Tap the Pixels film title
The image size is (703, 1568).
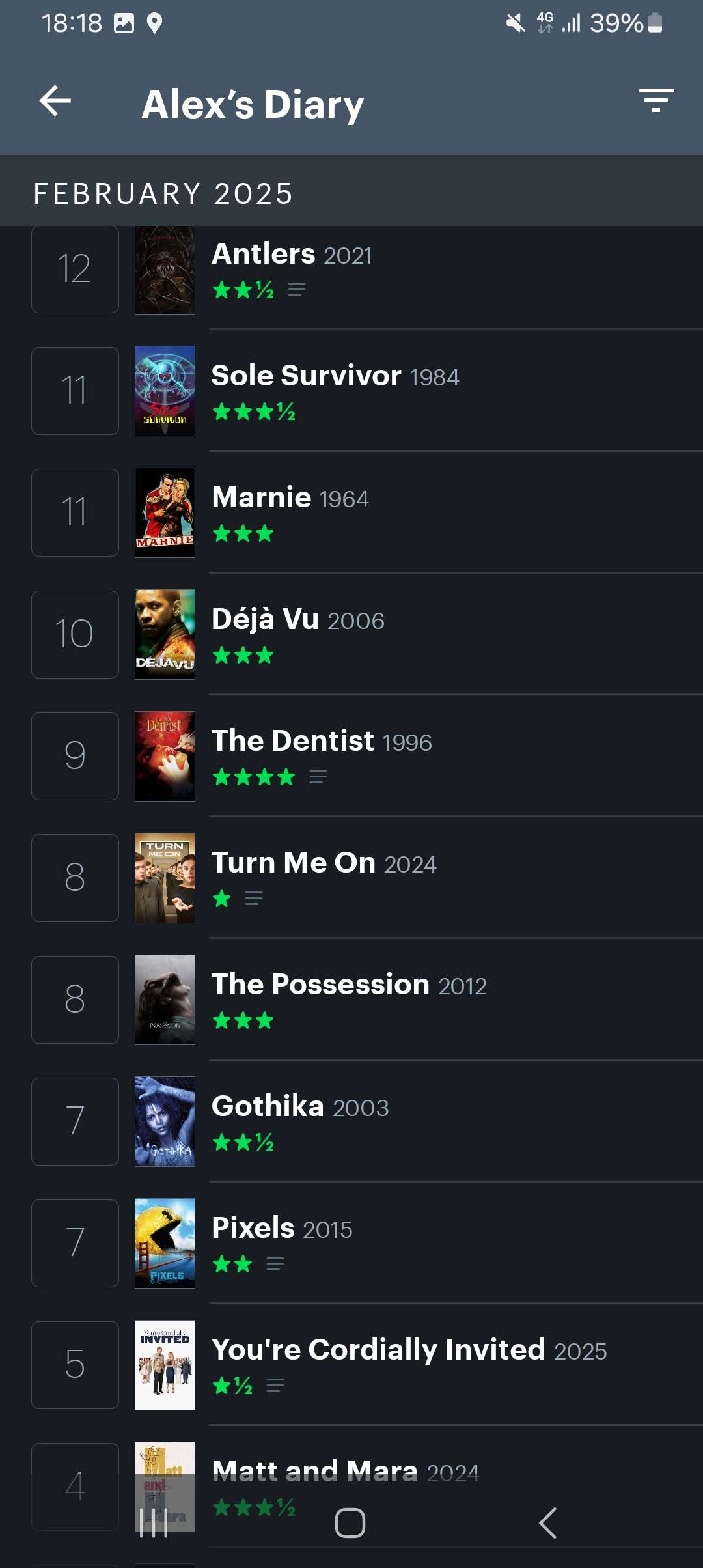[253, 1228]
